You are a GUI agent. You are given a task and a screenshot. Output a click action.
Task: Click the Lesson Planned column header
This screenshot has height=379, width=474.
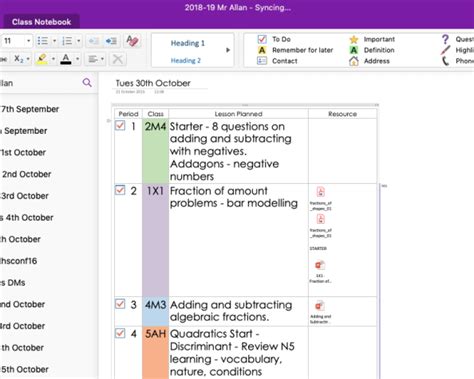tap(238, 114)
